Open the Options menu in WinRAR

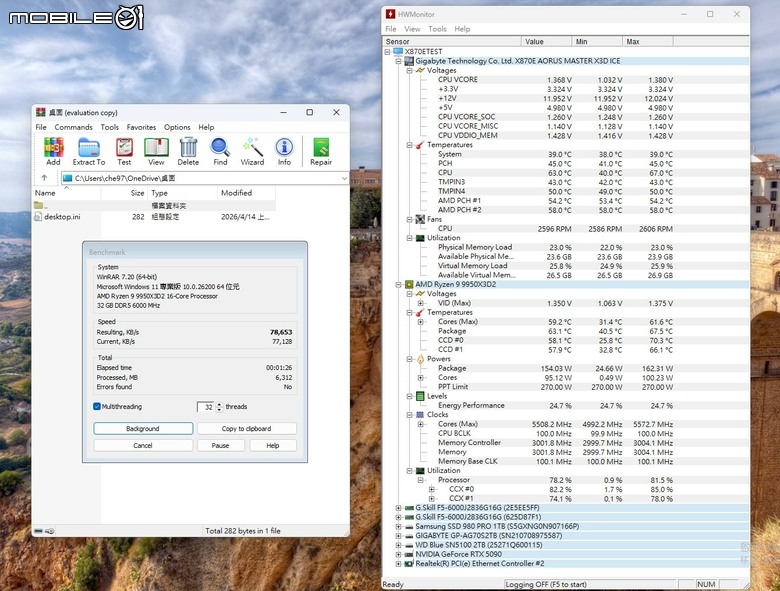177,127
